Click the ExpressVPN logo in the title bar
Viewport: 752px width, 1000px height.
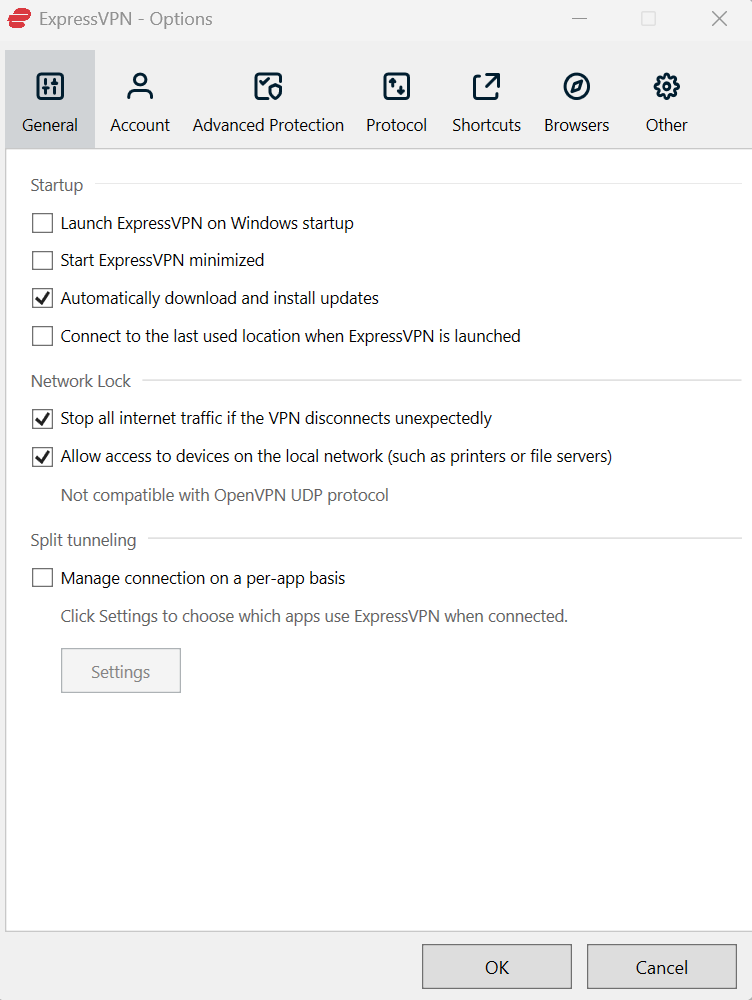click(x=17, y=18)
